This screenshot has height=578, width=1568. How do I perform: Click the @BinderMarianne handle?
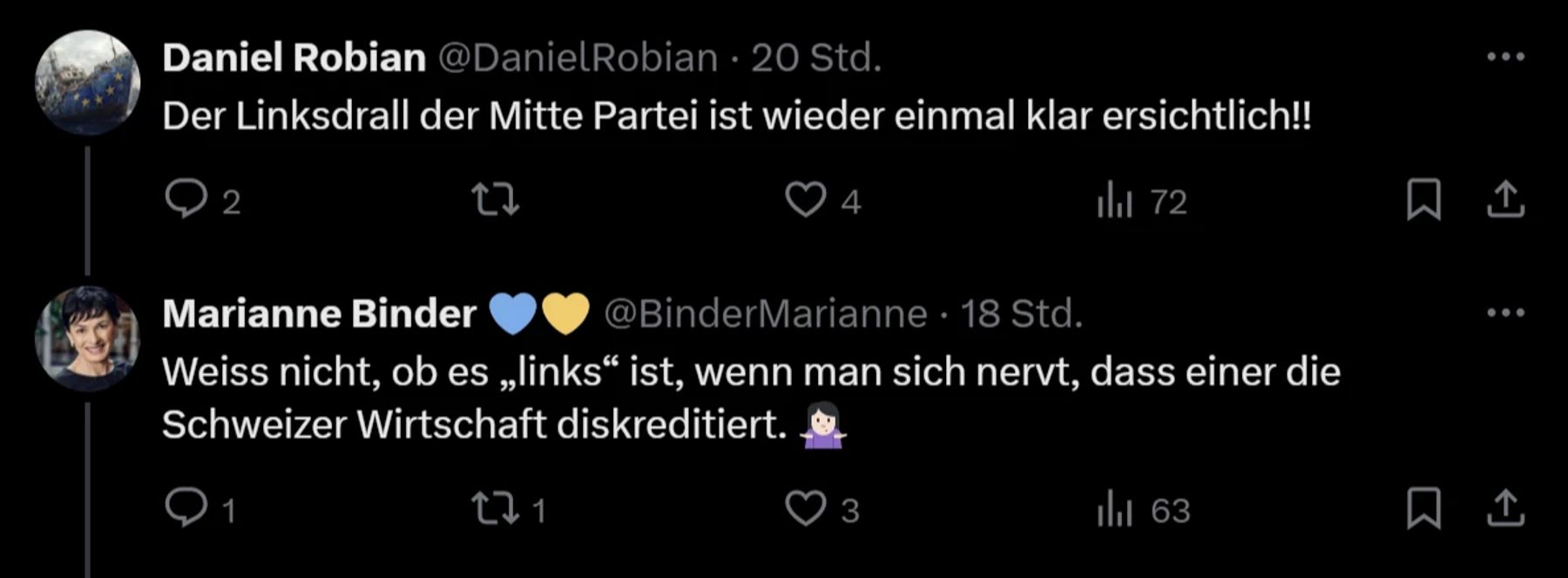pyautogui.click(x=765, y=313)
